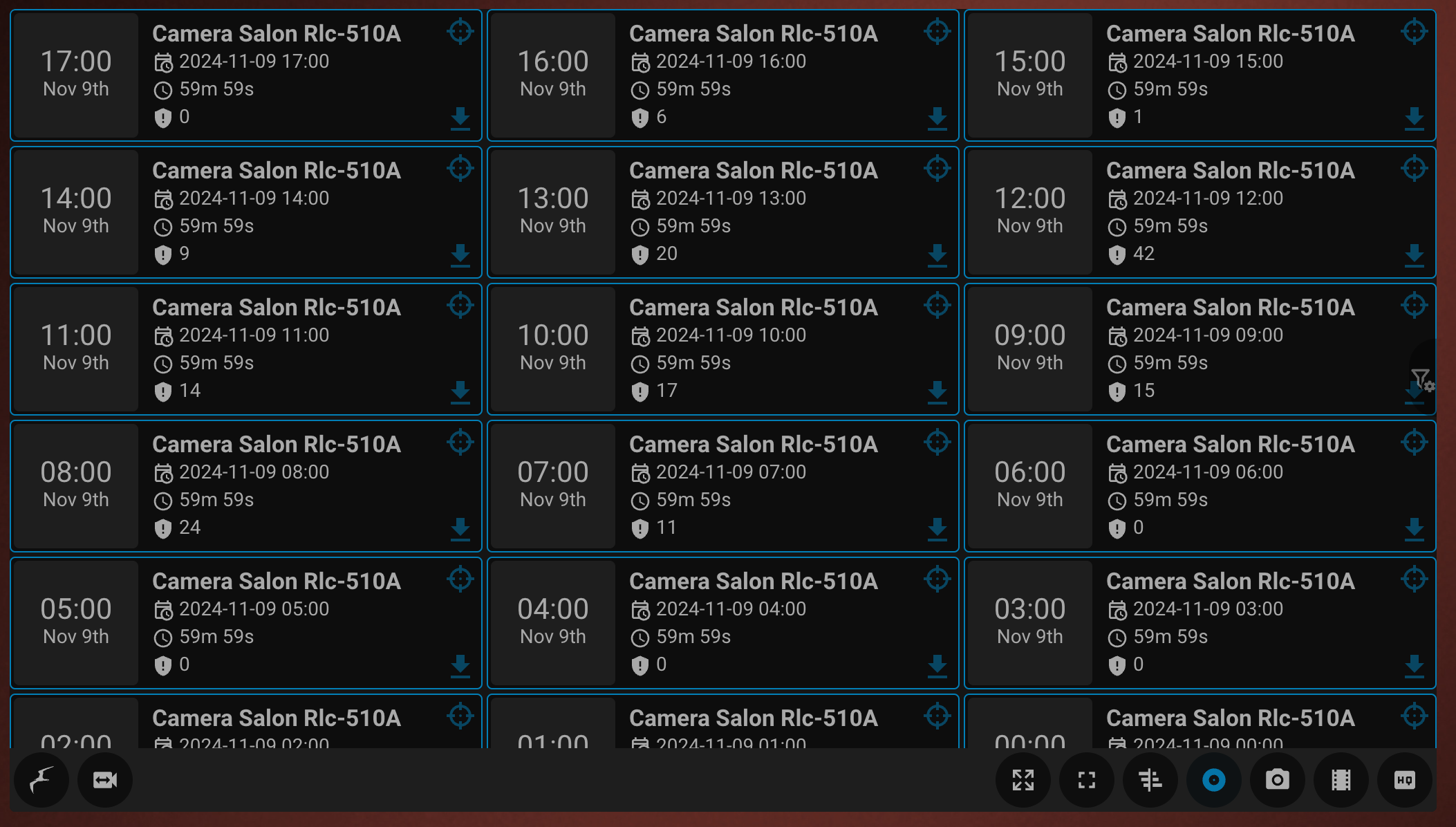
Task: Download the 17:00 recording
Action: tap(460, 118)
